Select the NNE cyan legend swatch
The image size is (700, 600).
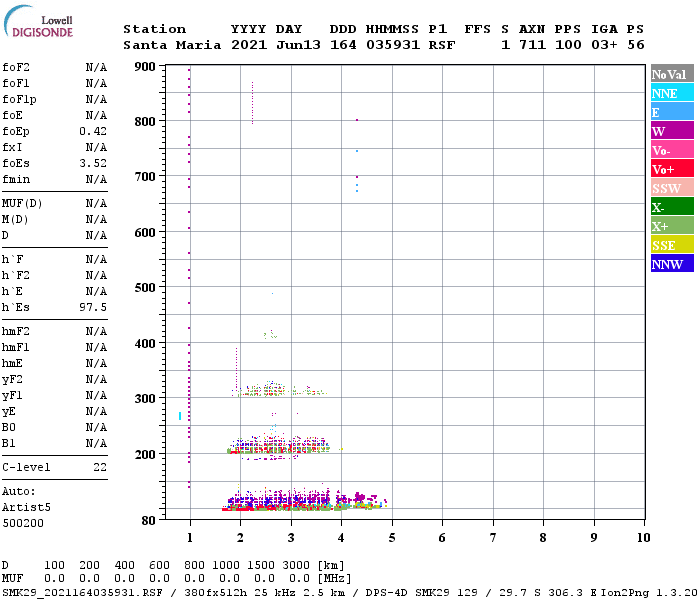672,93
